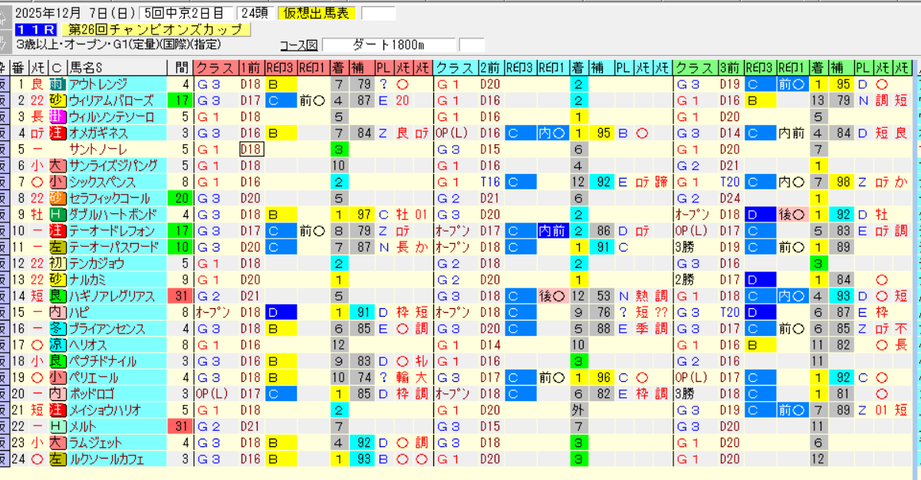This screenshot has width=921, height=480.
Task: Click the green interval cell 20 for セラフィックコール
Action: (x=180, y=199)
